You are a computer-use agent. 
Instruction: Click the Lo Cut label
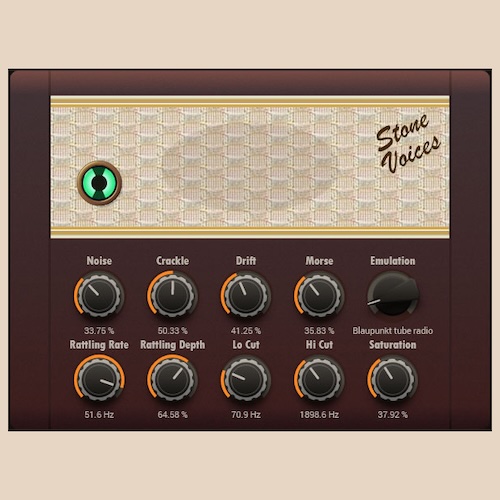246,345
